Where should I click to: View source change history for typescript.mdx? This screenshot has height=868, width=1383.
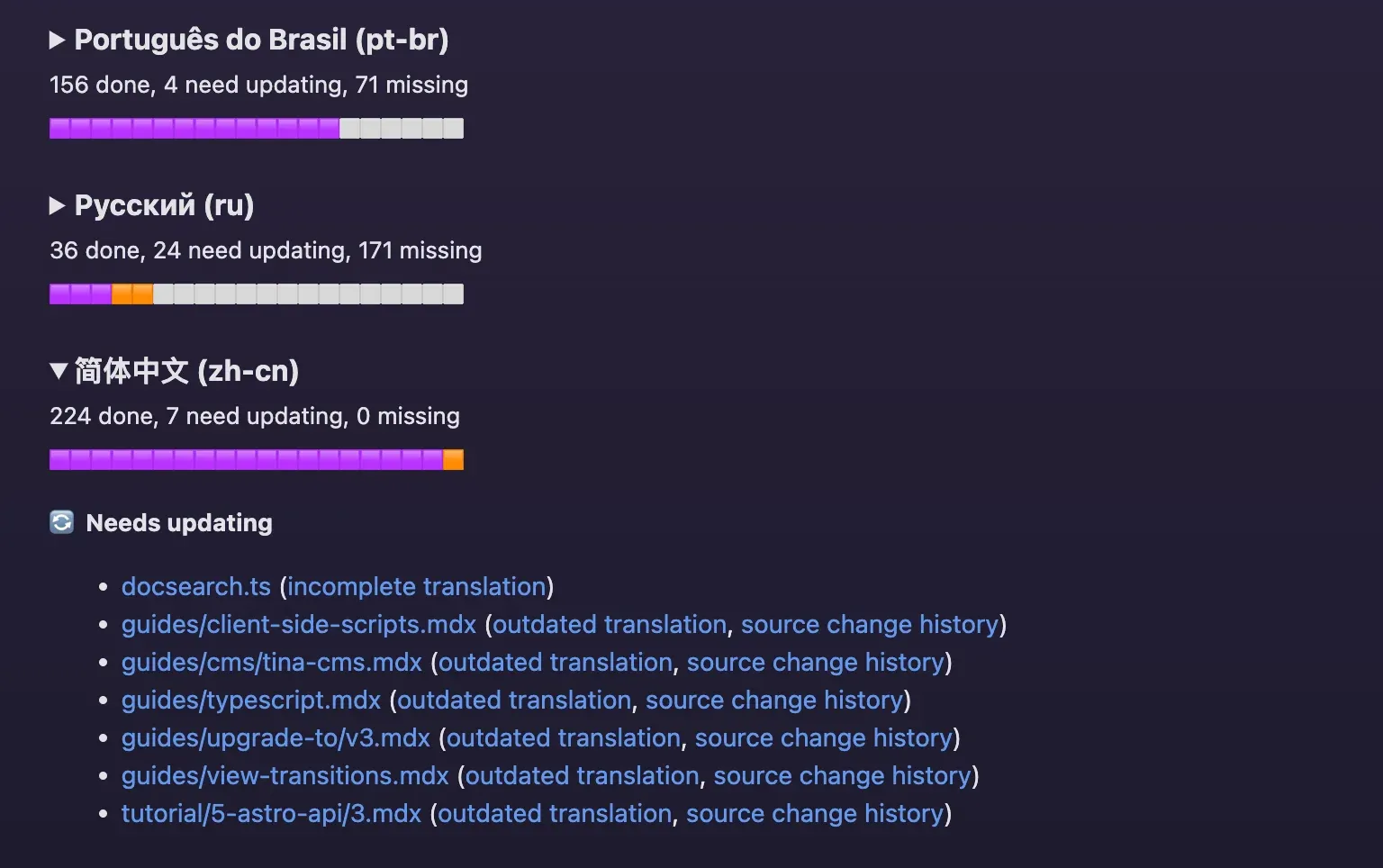coord(775,700)
